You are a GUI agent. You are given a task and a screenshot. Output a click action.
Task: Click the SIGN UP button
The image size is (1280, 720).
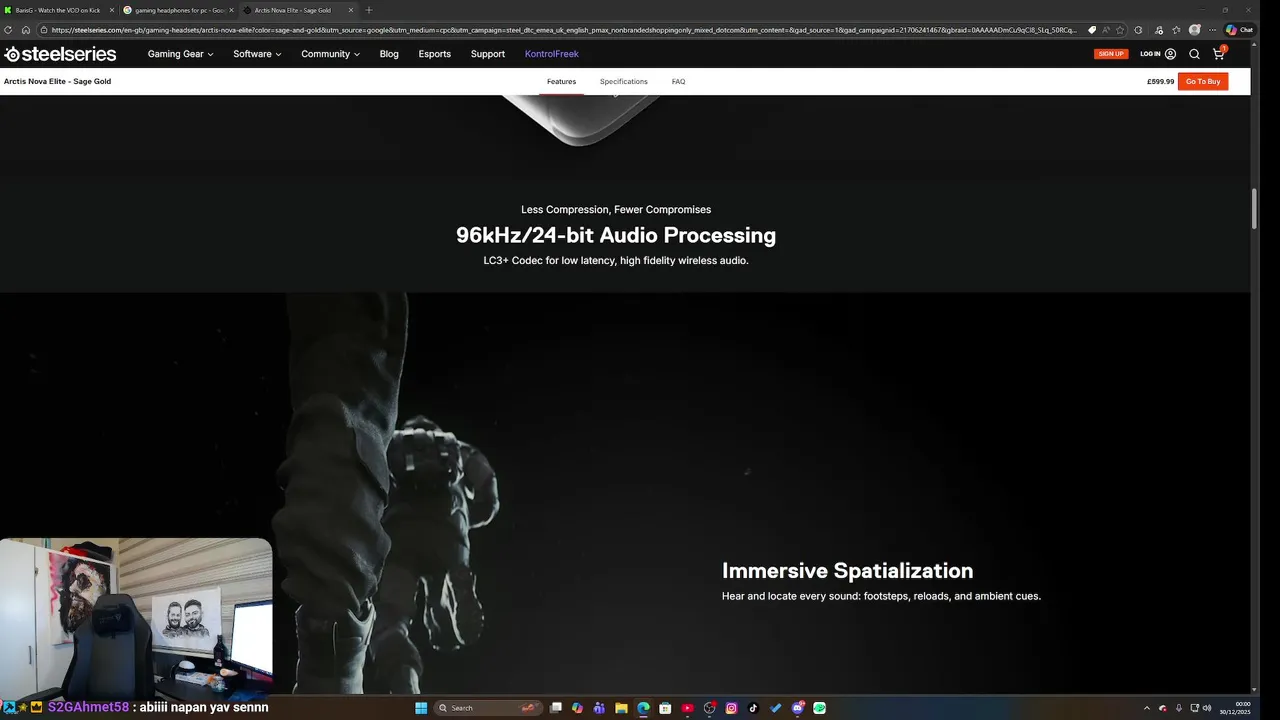tap(1111, 54)
